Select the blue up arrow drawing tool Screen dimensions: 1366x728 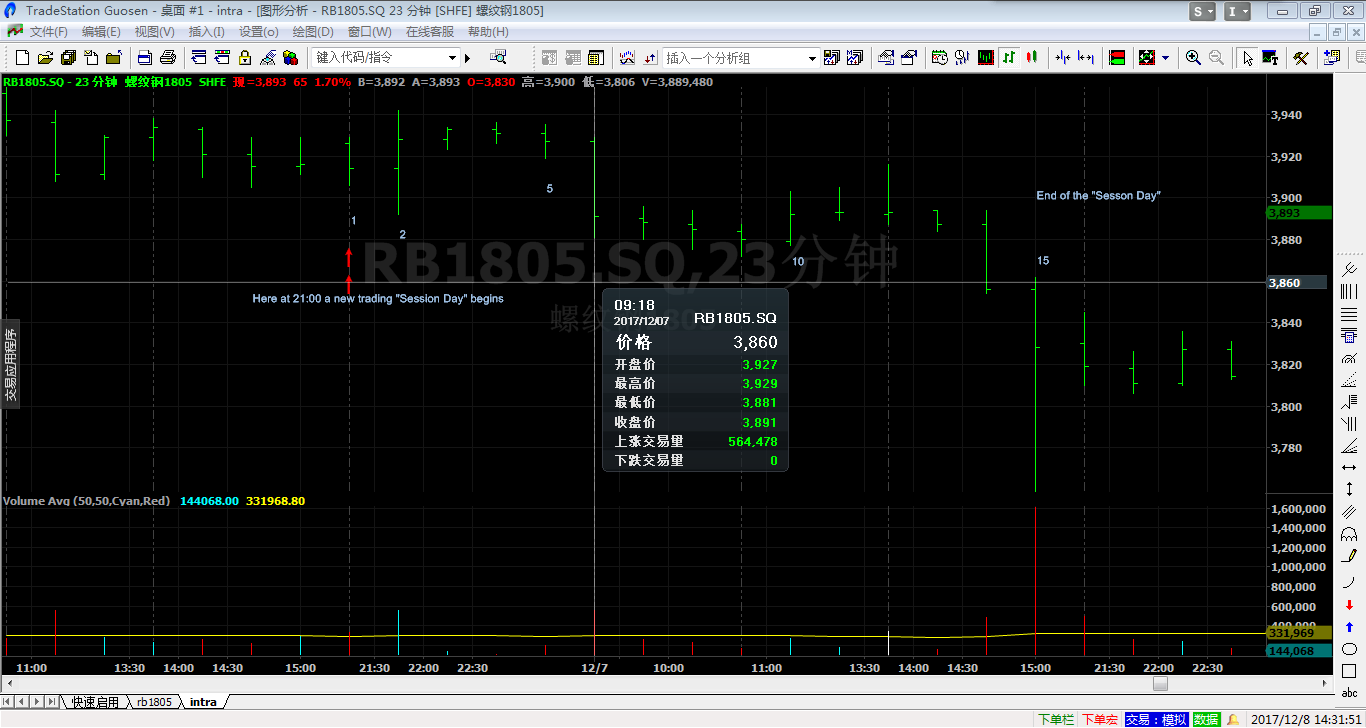1349,626
